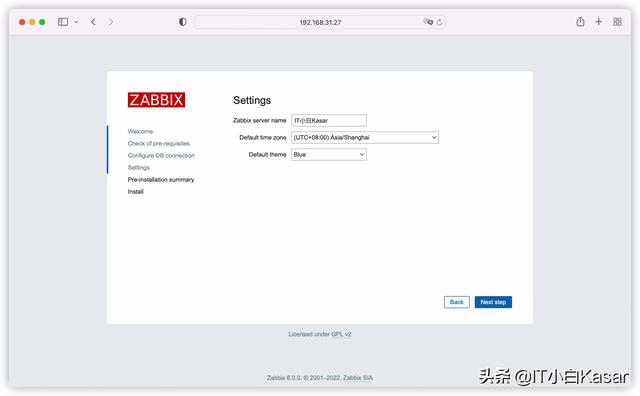Close the Safari window
This screenshot has height=396, width=640.
pos(22,22)
